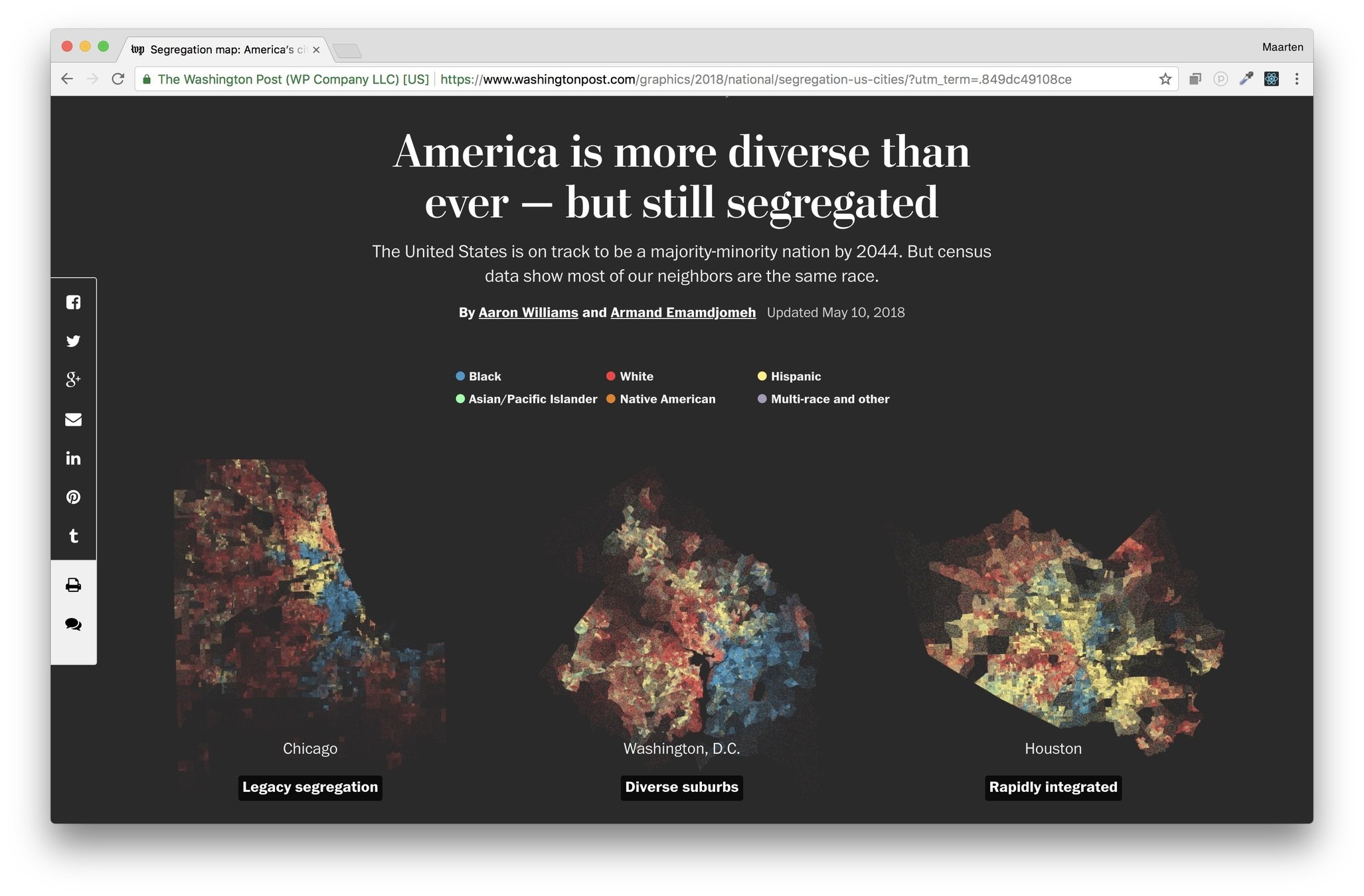Bookmark page with star icon
Screen dimensions: 1364x896
tap(1165, 80)
